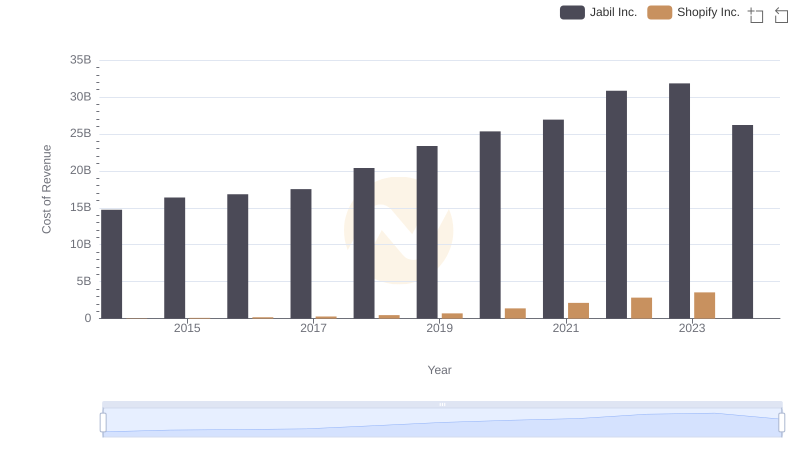Click the Cost of Revenue axis title
This screenshot has width=800, height=461.
point(46,189)
